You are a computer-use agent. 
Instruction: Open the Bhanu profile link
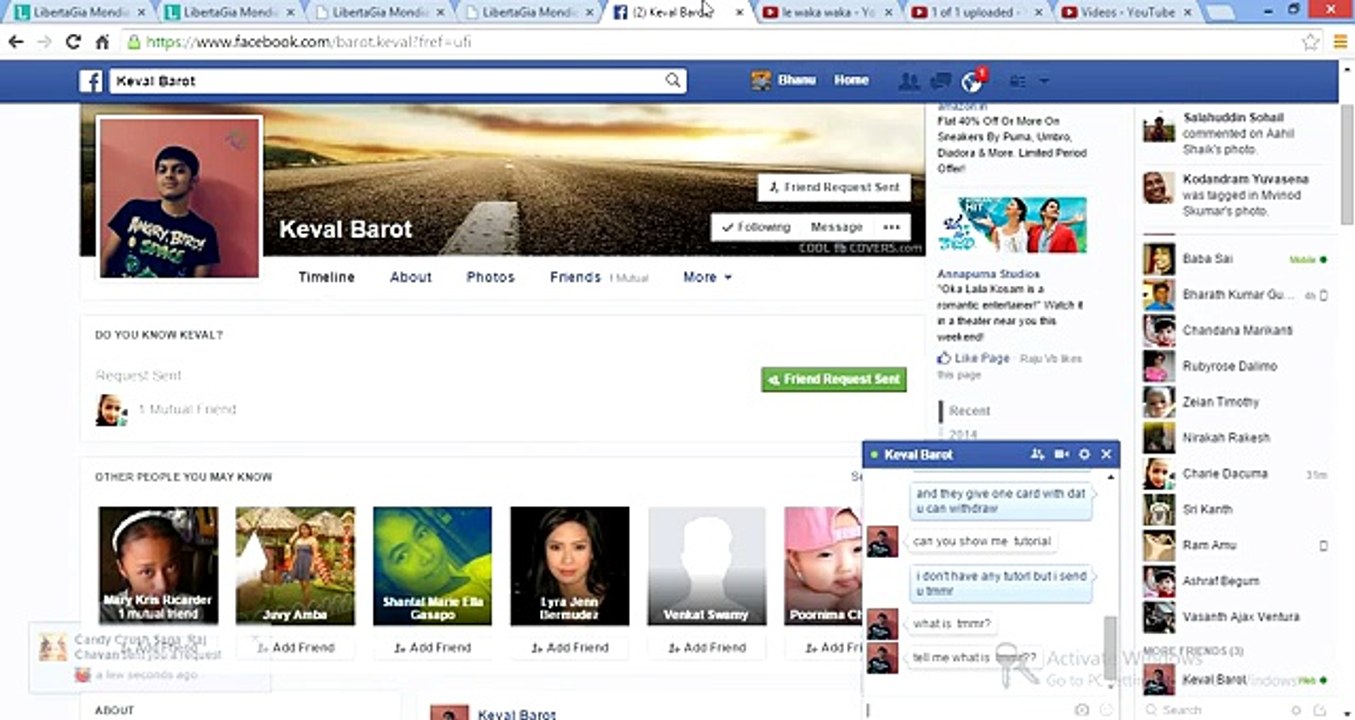797,80
